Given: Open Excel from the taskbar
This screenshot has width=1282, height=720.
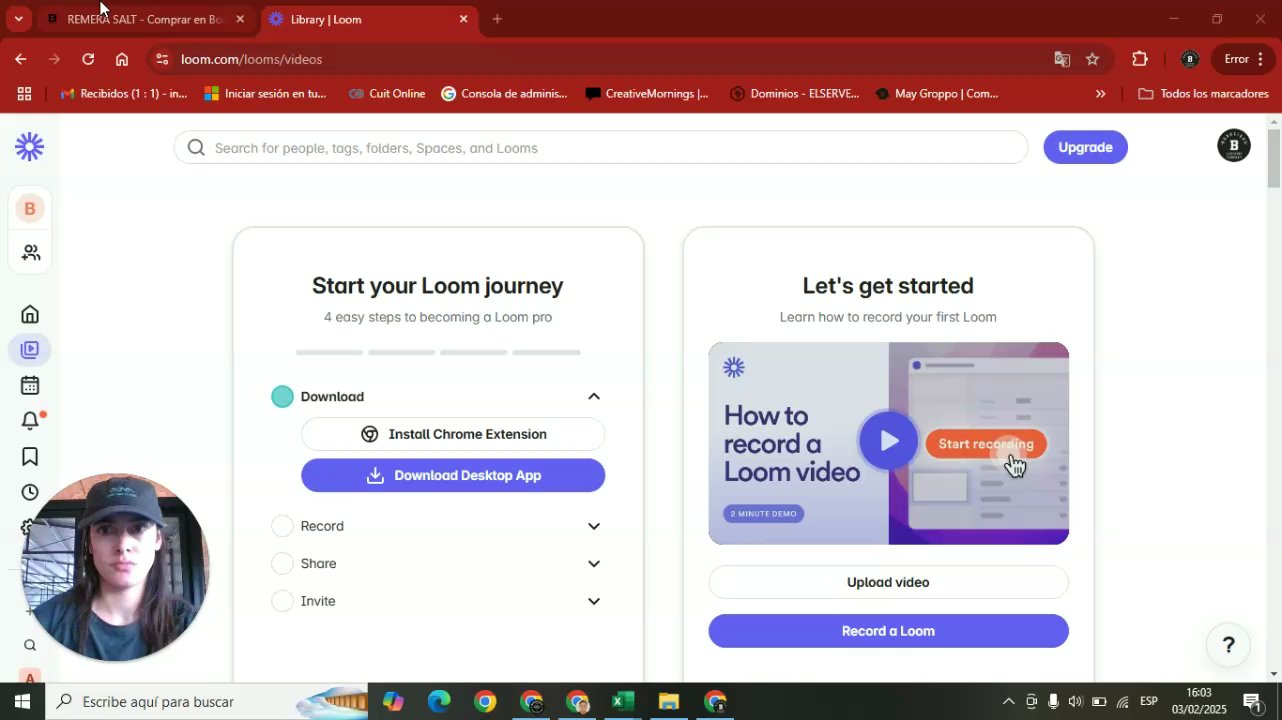Looking at the screenshot, I should pyautogui.click(x=623, y=701).
